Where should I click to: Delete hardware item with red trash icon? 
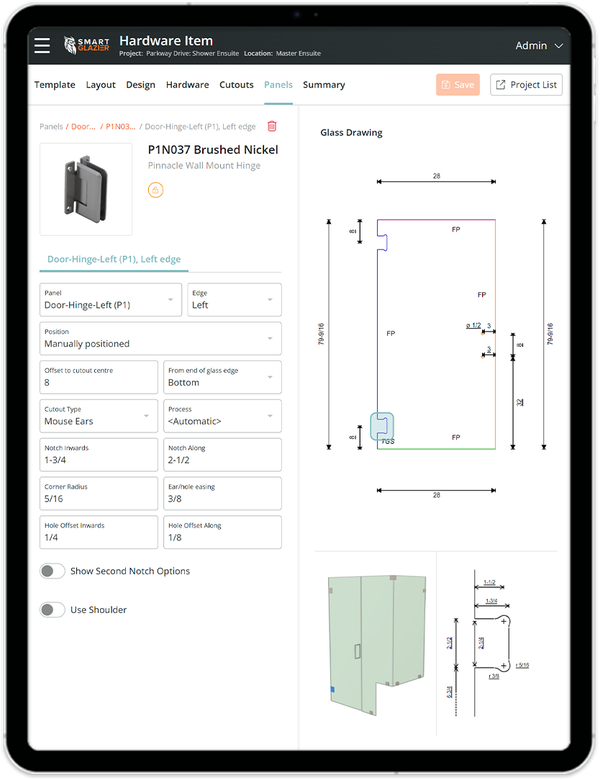[272, 126]
